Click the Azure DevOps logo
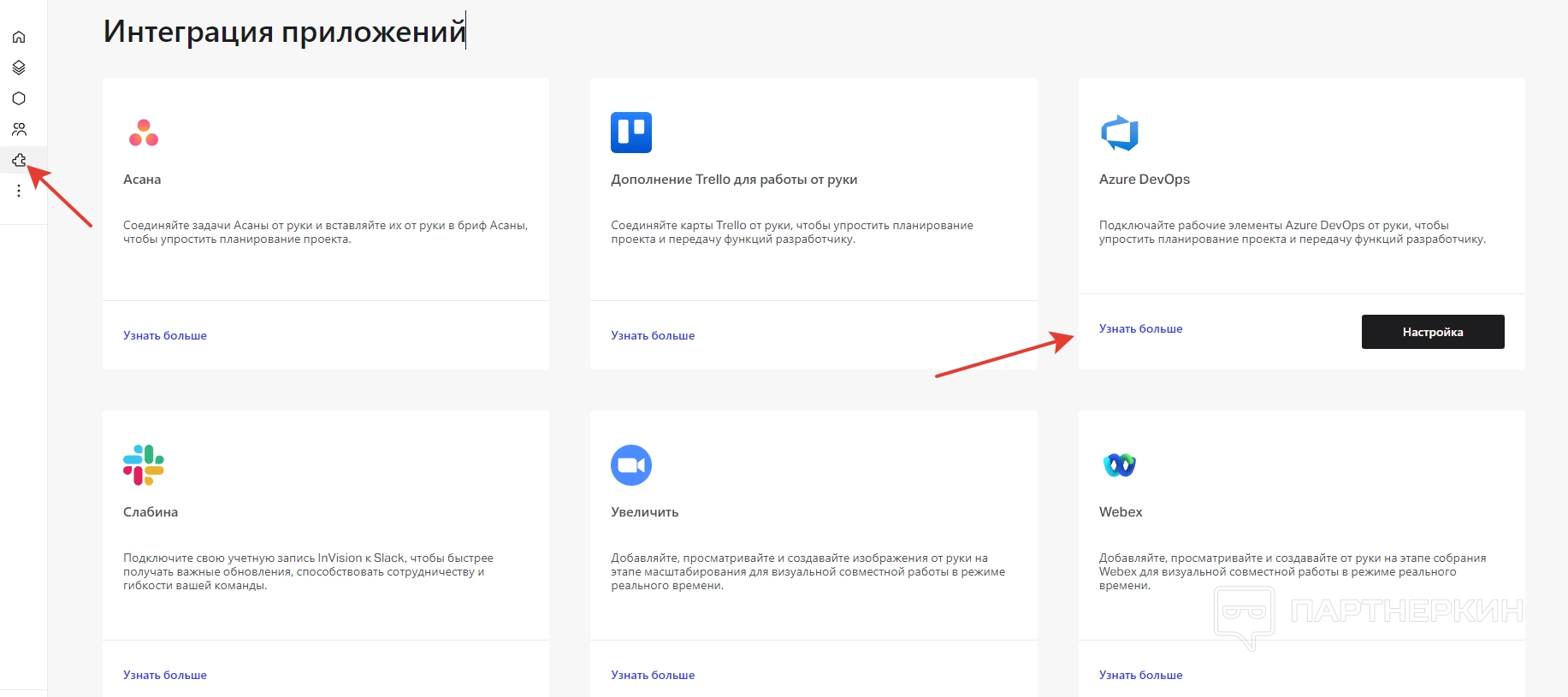 tap(1120, 133)
